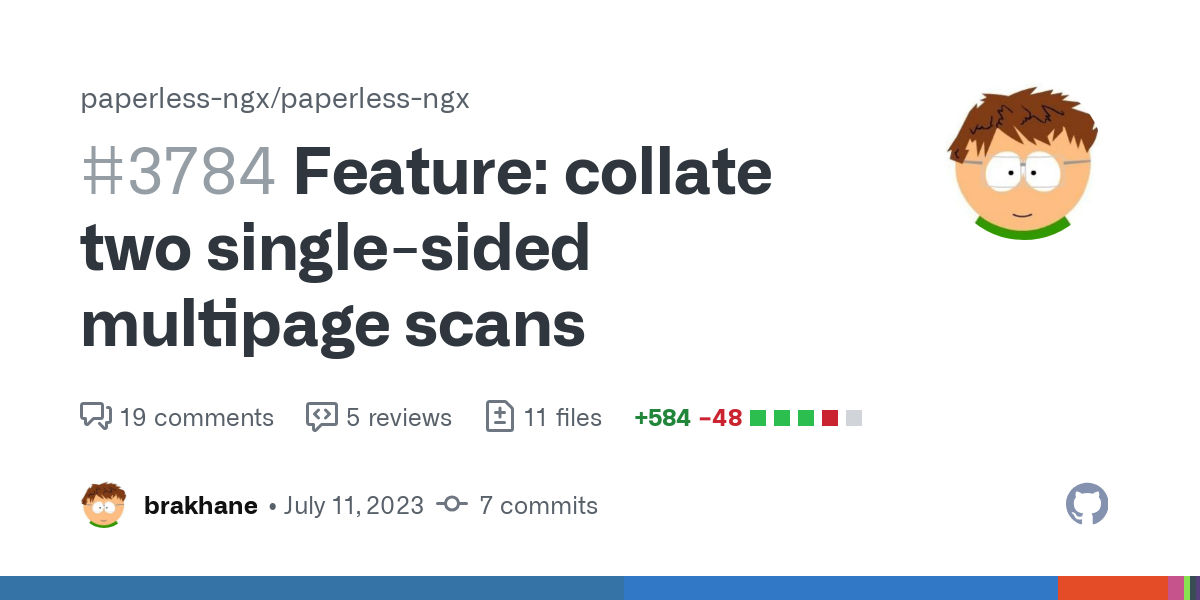Click the +584 additions count

pos(662,418)
